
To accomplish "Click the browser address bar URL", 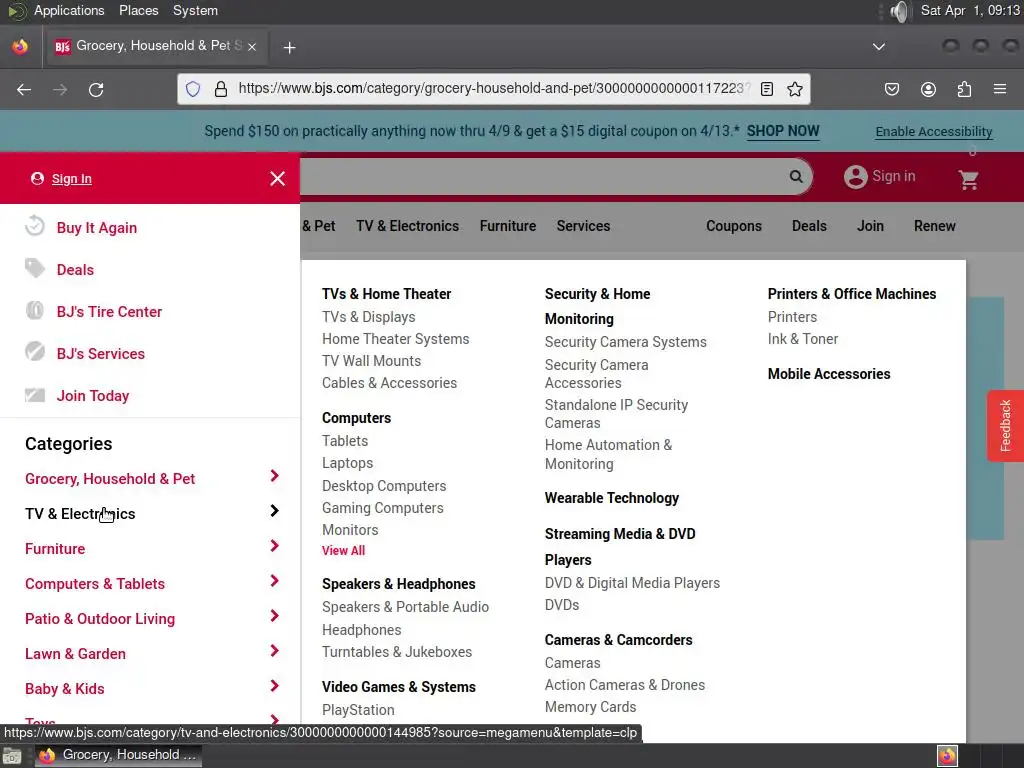I will click(x=494, y=89).
